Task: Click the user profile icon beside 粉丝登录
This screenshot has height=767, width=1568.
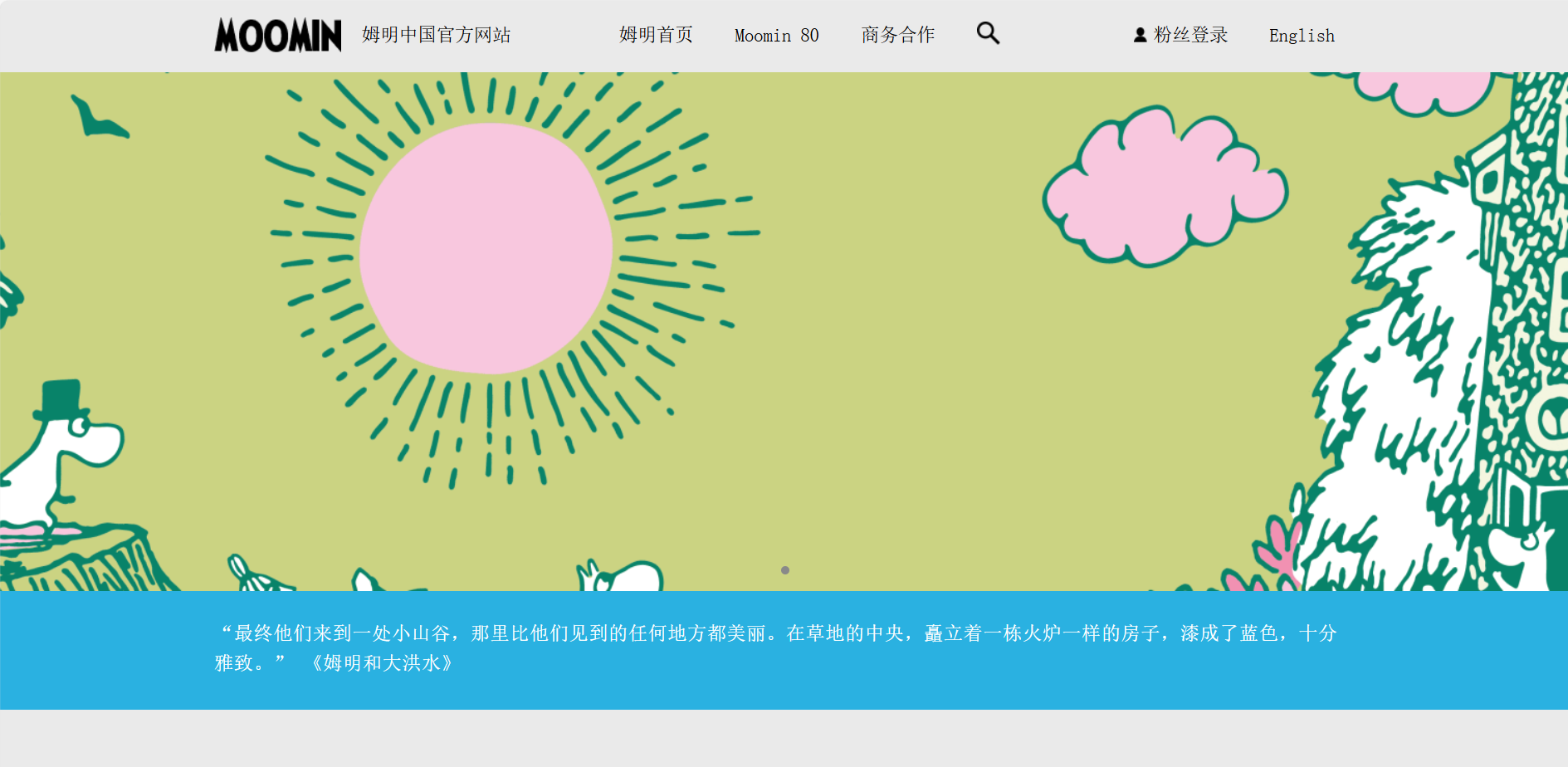Action: pyautogui.click(x=1140, y=35)
